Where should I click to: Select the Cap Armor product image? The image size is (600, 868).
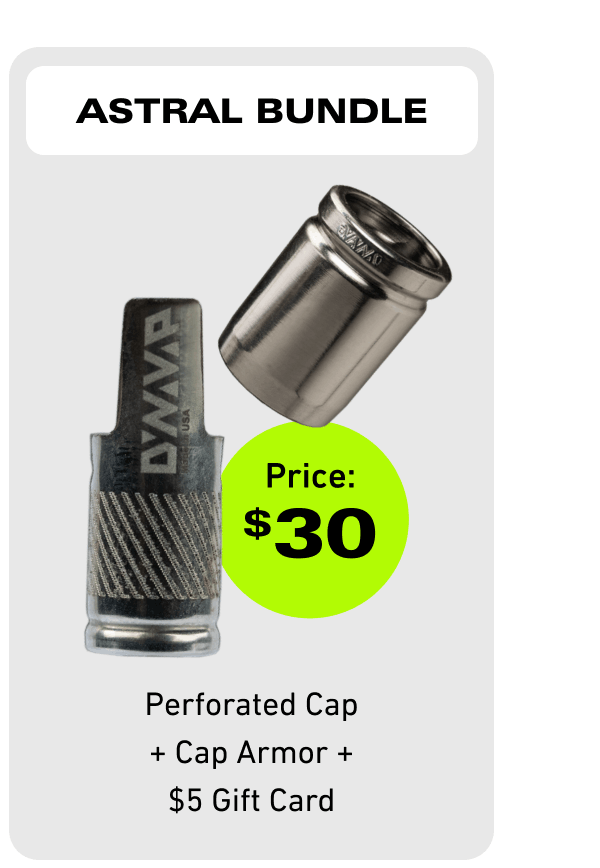(x=155, y=477)
